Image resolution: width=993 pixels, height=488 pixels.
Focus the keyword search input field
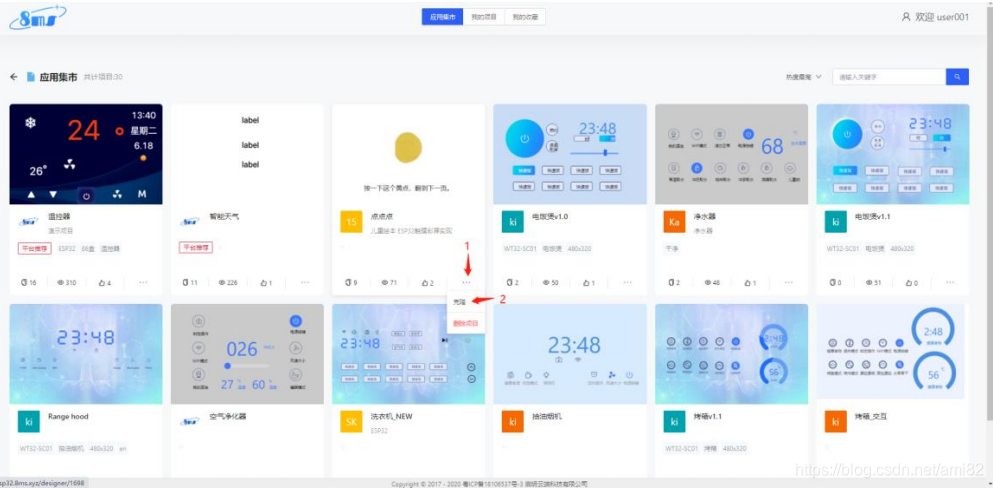pyautogui.click(x=889, y=77)
